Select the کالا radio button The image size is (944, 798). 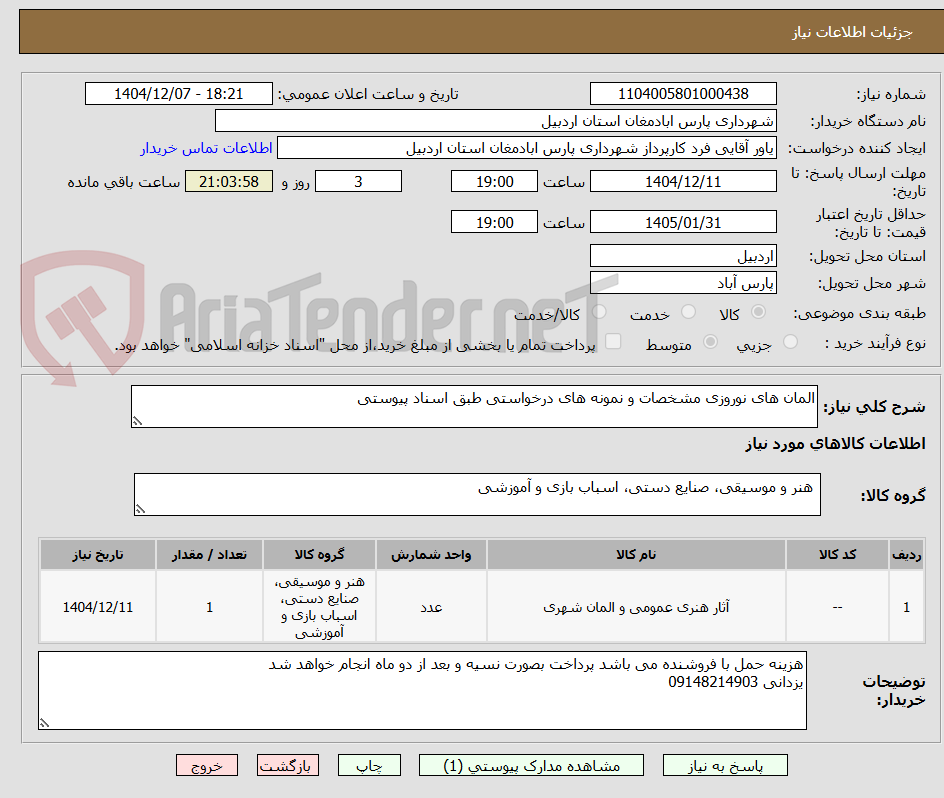[759, 311]
